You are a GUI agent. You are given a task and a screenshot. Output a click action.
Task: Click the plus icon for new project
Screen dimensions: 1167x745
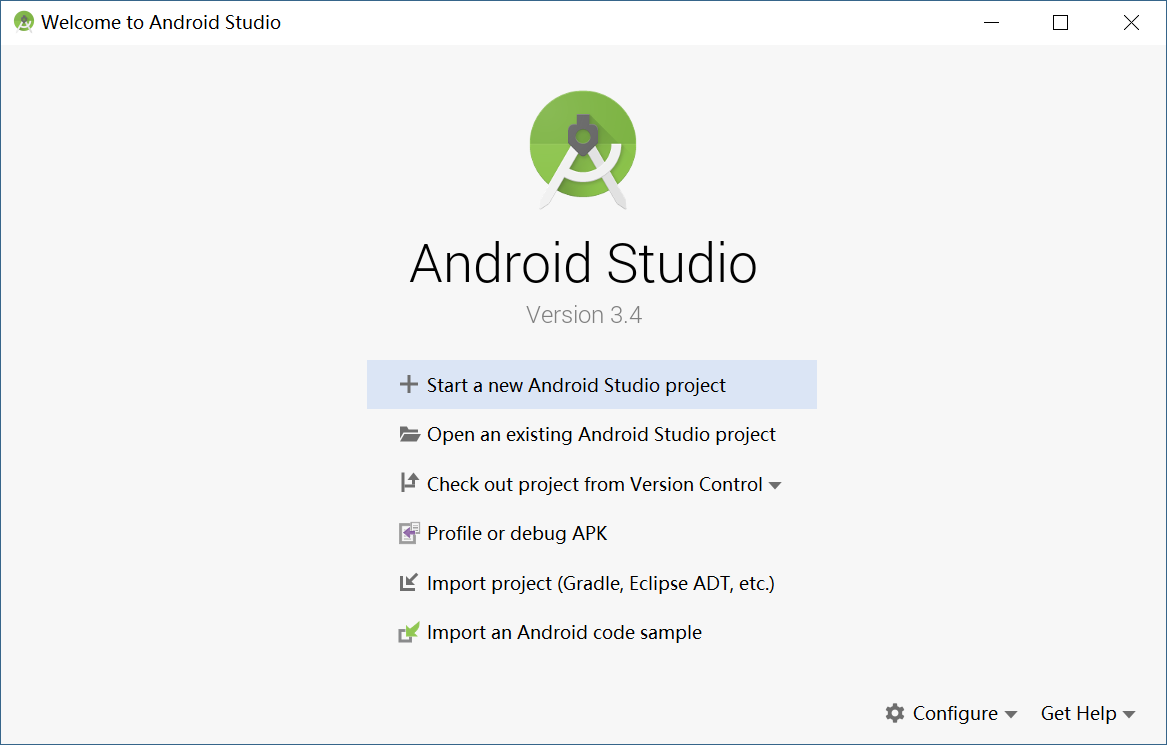[409, 385]
